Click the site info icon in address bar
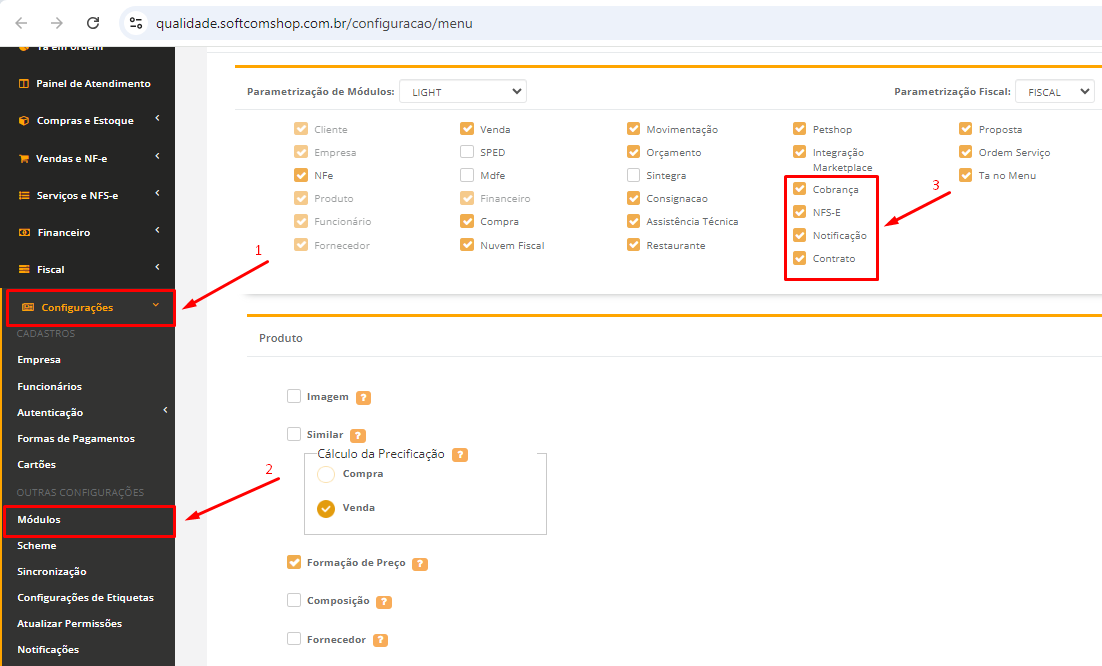The image size is (1102, 666). (137, 22)
